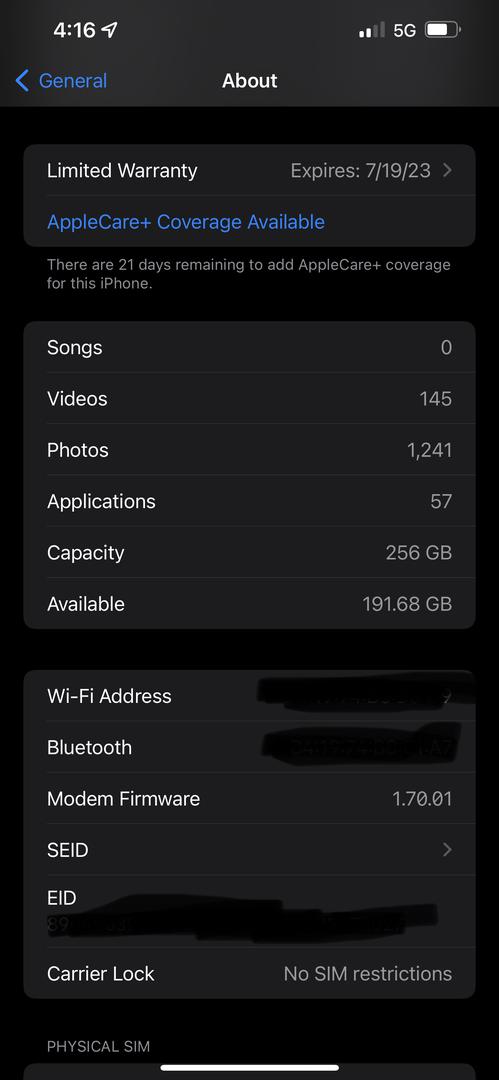Tap the Photos row showing 1,241
The width and height of the screenshot is (499, 1080).
pos(250,450)
